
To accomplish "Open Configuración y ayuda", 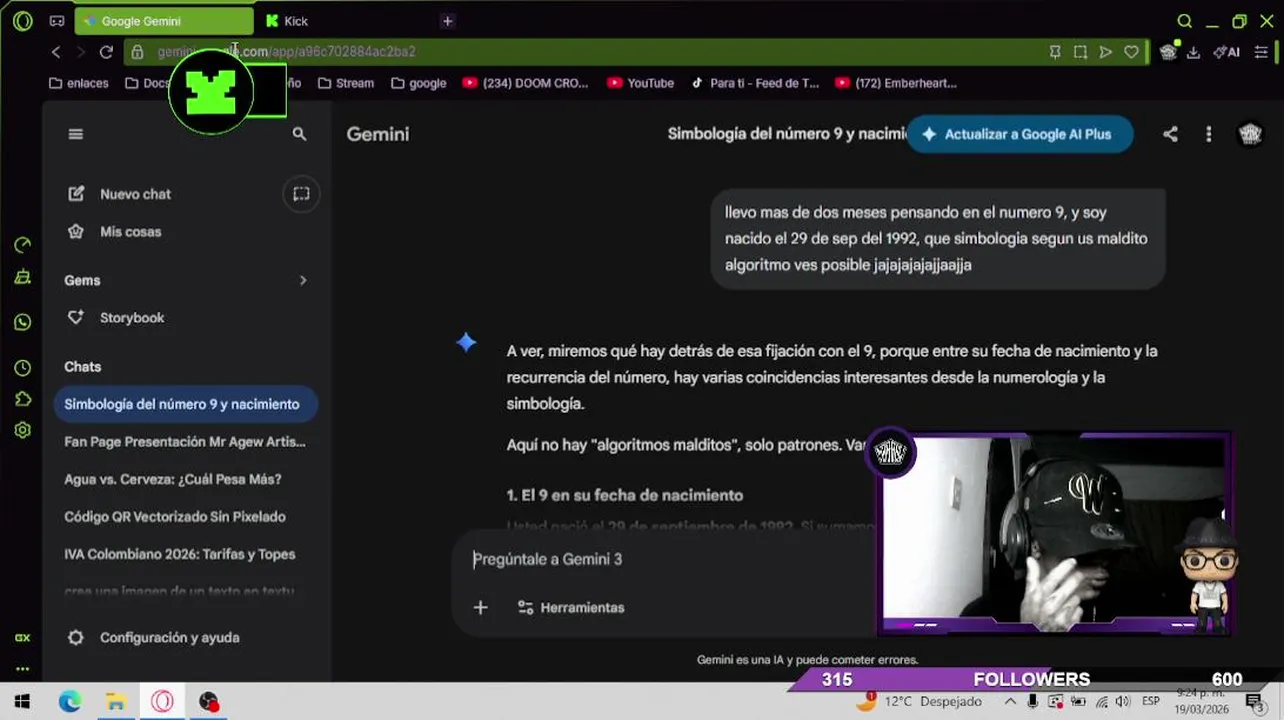I will pyautogui.click(x=154, y=638).
